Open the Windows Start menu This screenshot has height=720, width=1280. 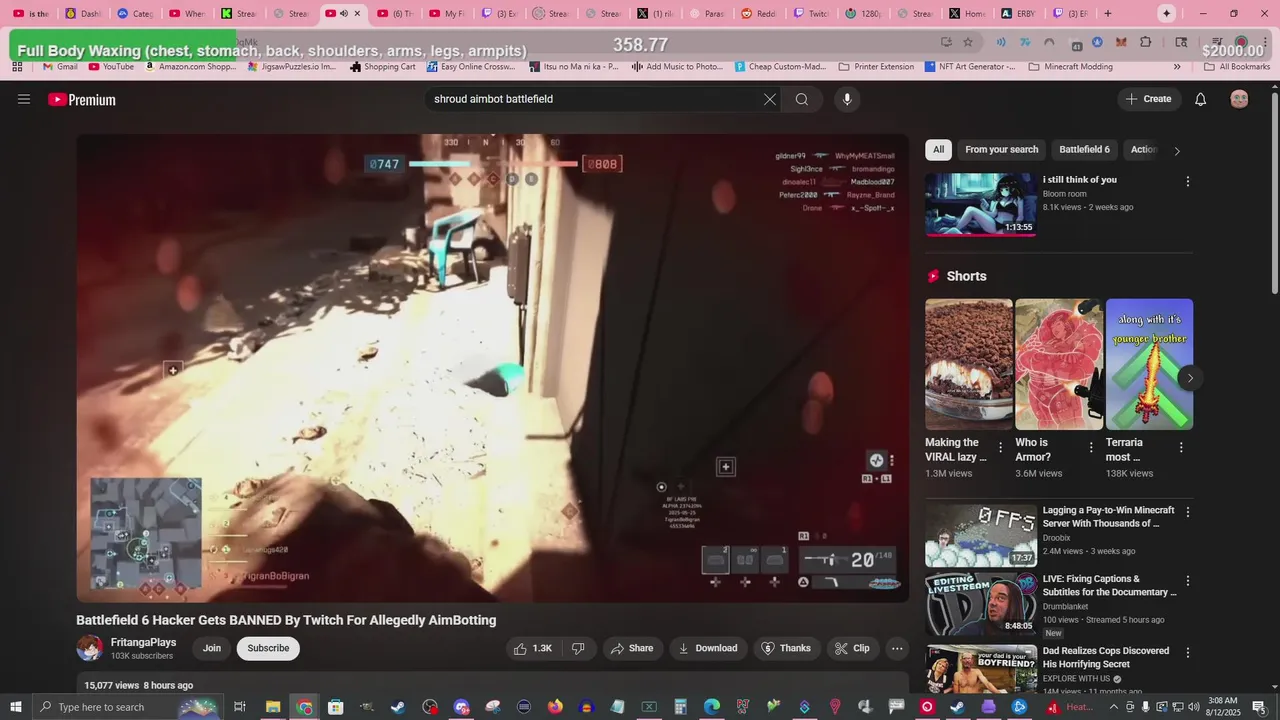(16, 707)
